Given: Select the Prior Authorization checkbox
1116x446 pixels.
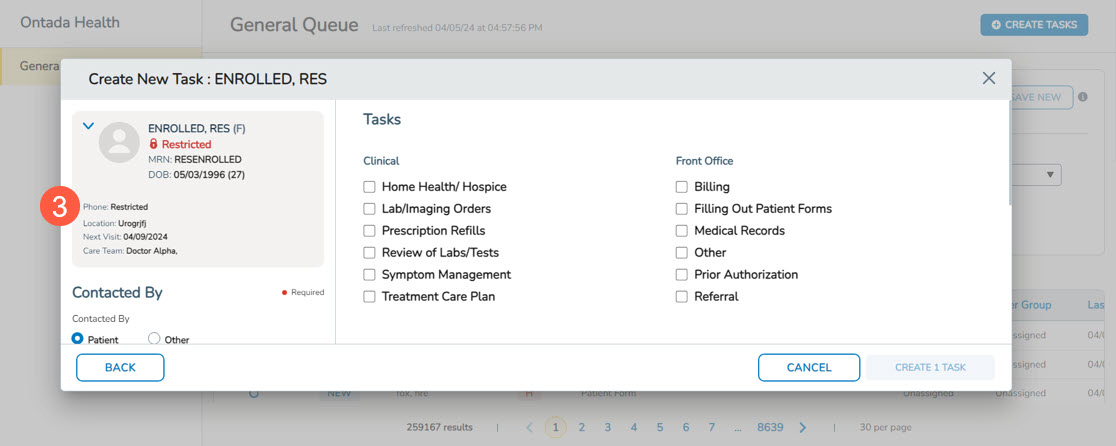Looking at the screenshot, I should coord(682,275).
